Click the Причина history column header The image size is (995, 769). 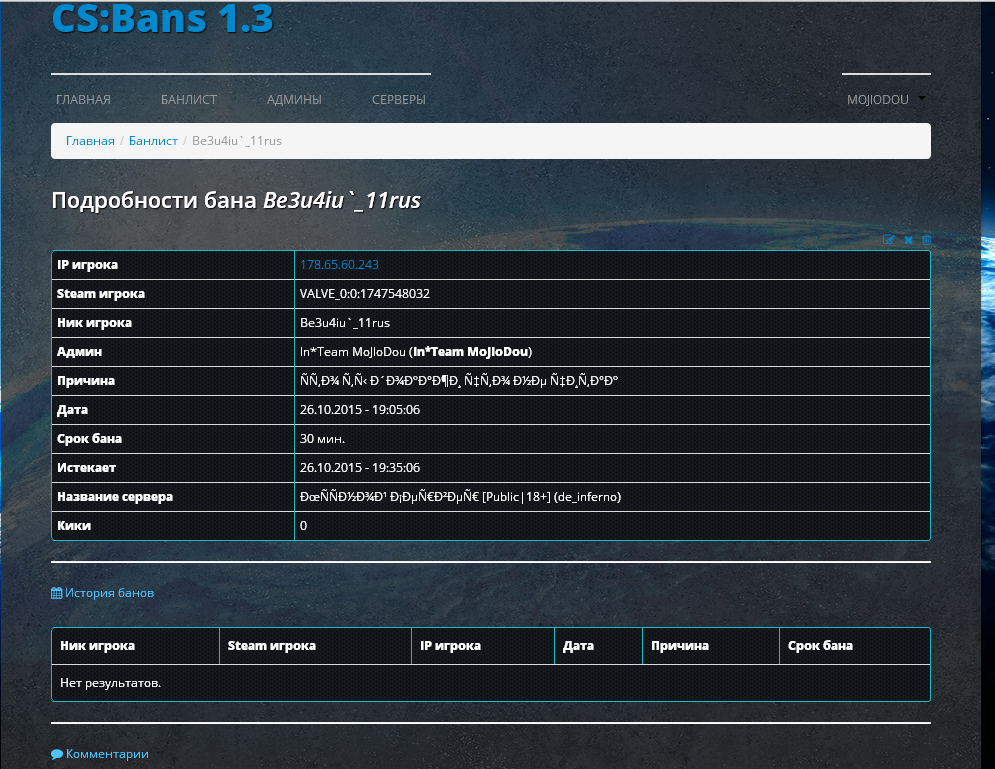tap(680, 646)
